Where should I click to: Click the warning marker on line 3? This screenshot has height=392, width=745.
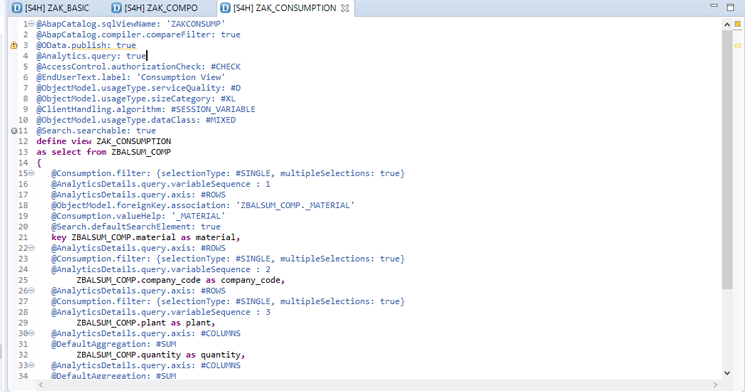tap(14, 46)
